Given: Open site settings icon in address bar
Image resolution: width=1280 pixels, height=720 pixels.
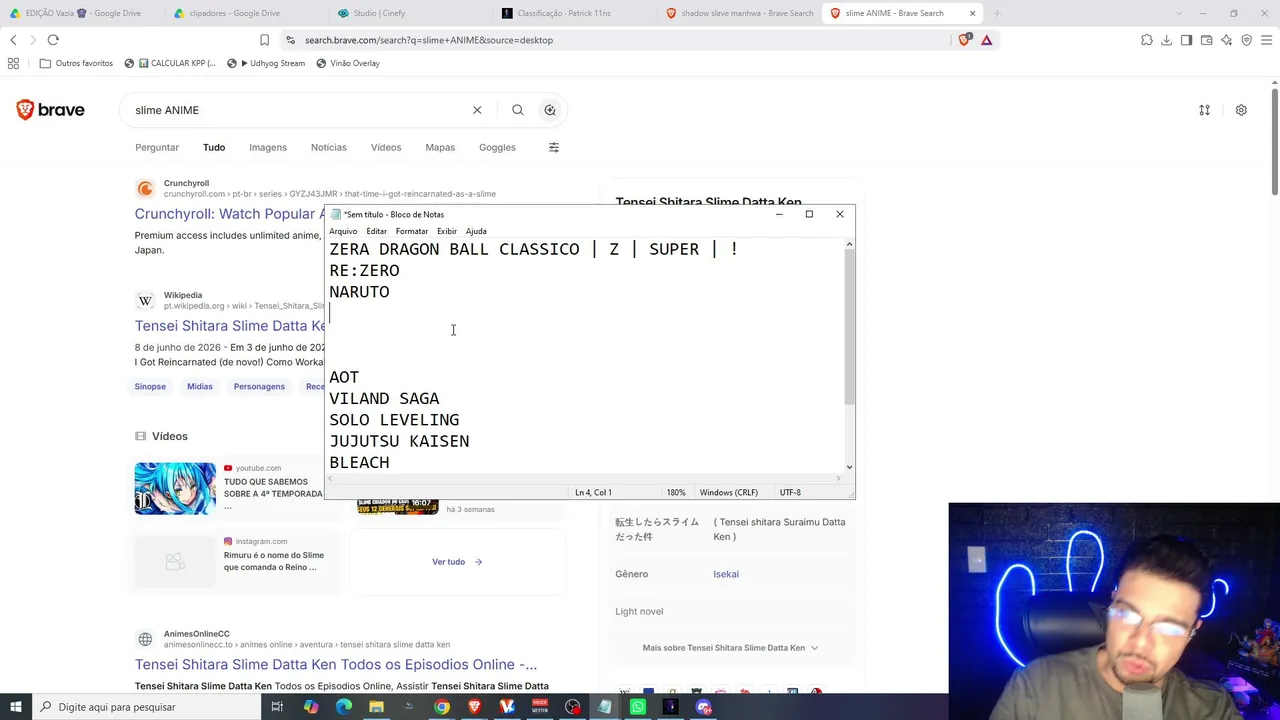Looking at the screenshot, I should (290, 40).
